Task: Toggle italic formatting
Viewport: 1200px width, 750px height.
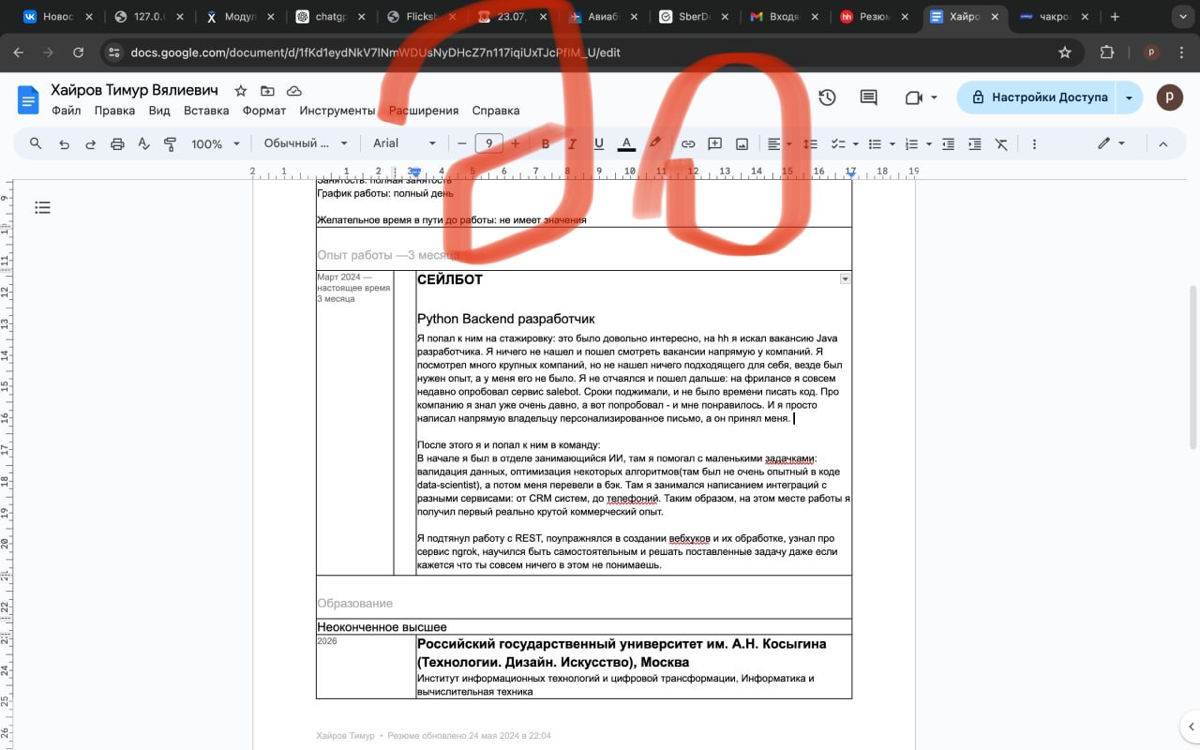Action: point(572,144)
